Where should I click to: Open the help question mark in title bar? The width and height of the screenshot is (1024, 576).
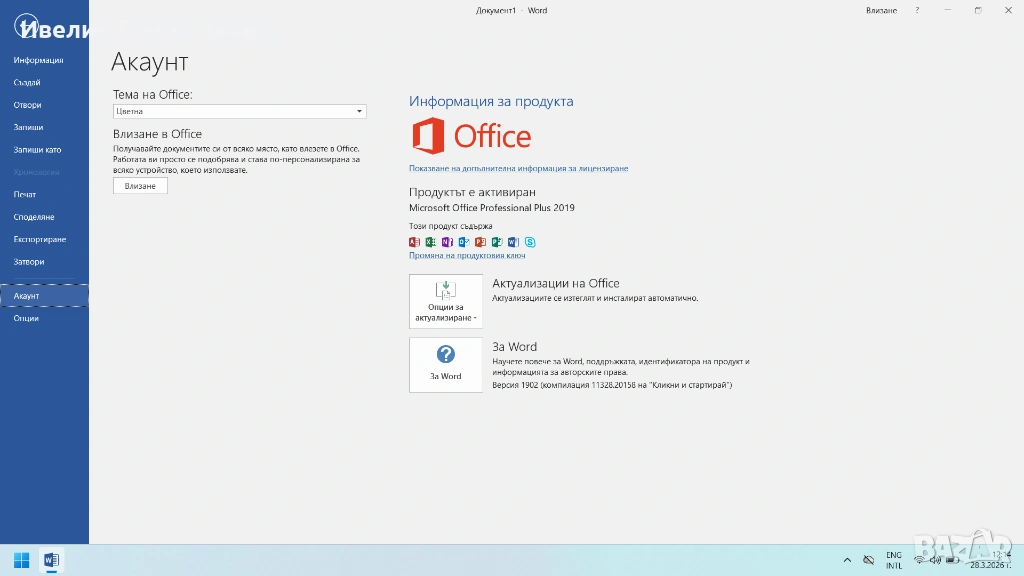click(917, 10)
